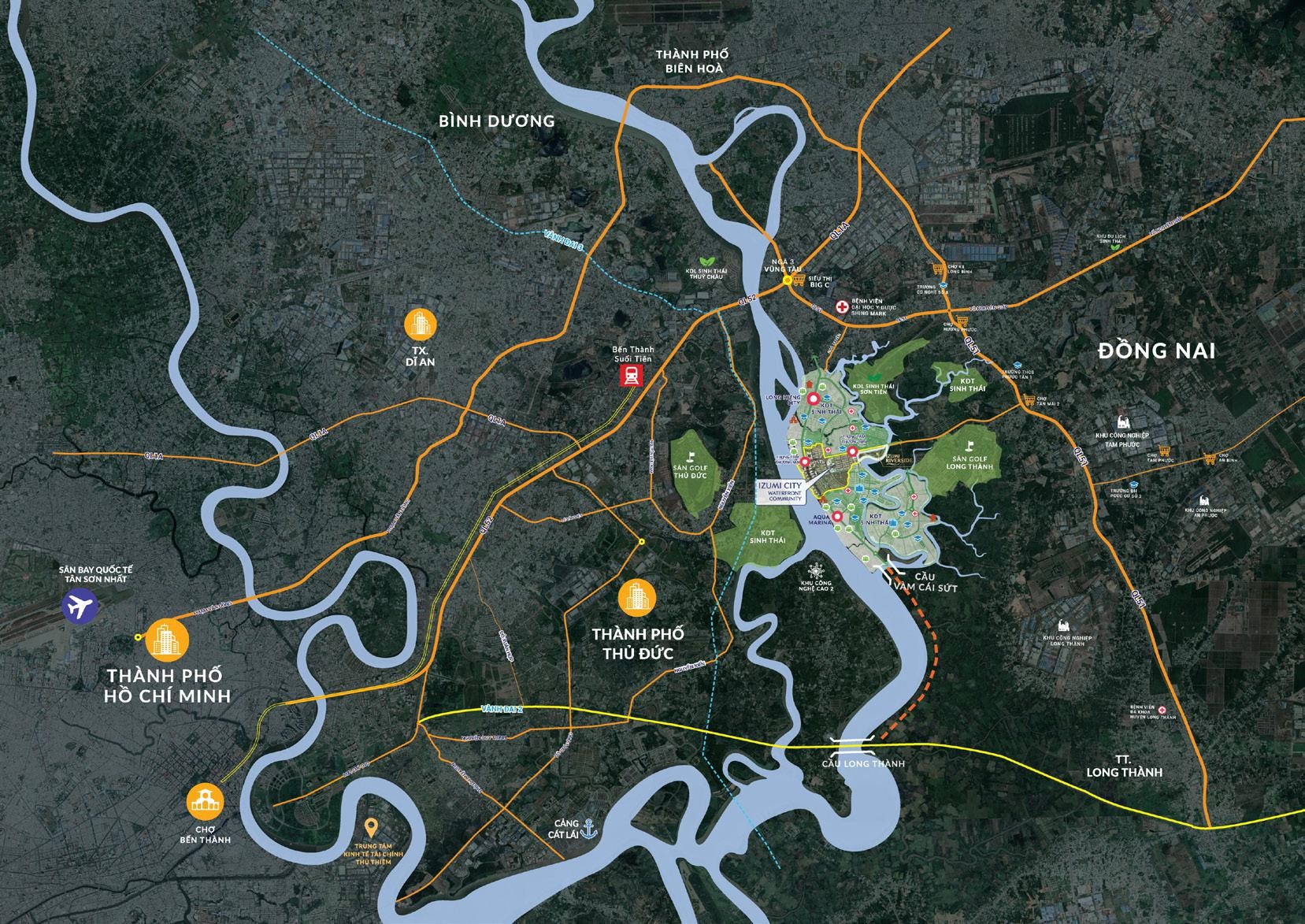
Task: Click the Đồng Nai province label
Action: 1156,351
